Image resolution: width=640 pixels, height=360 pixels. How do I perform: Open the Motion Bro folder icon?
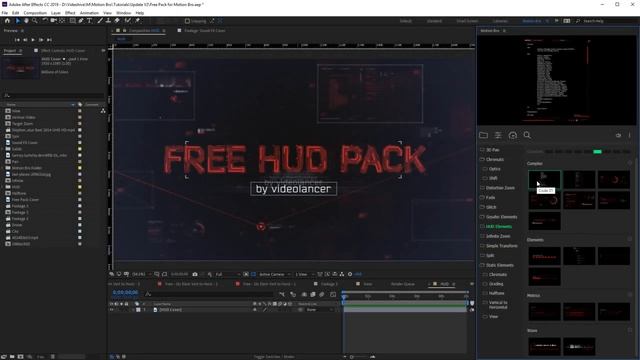tap(483, 135)
